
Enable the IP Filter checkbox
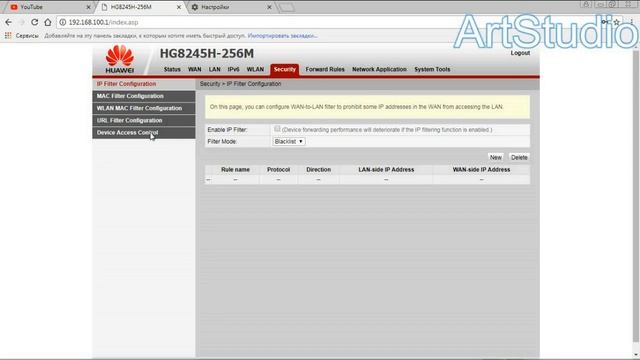coord(277,129)
